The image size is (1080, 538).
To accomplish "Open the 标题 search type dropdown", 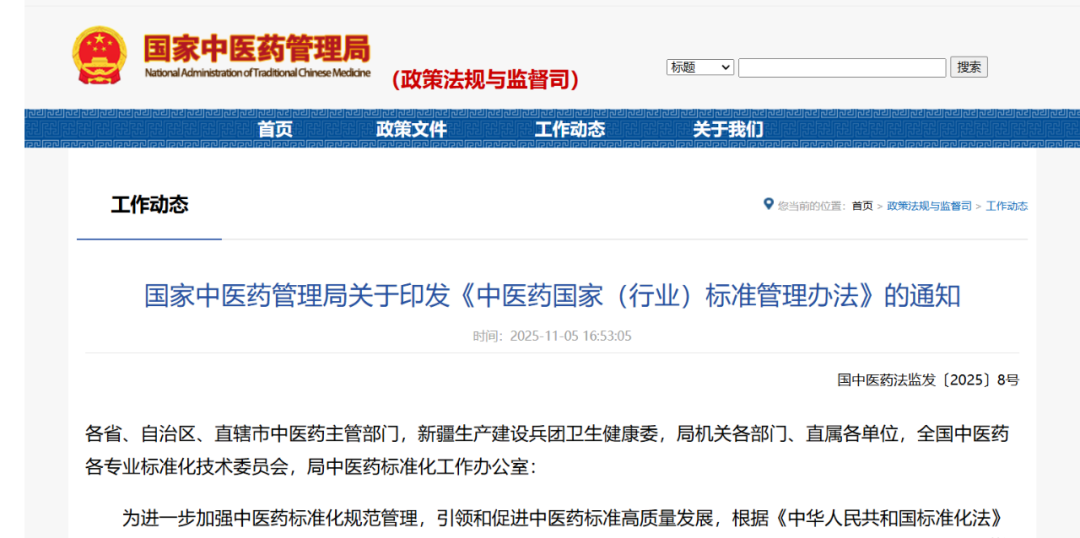I will tap(700, 67).
